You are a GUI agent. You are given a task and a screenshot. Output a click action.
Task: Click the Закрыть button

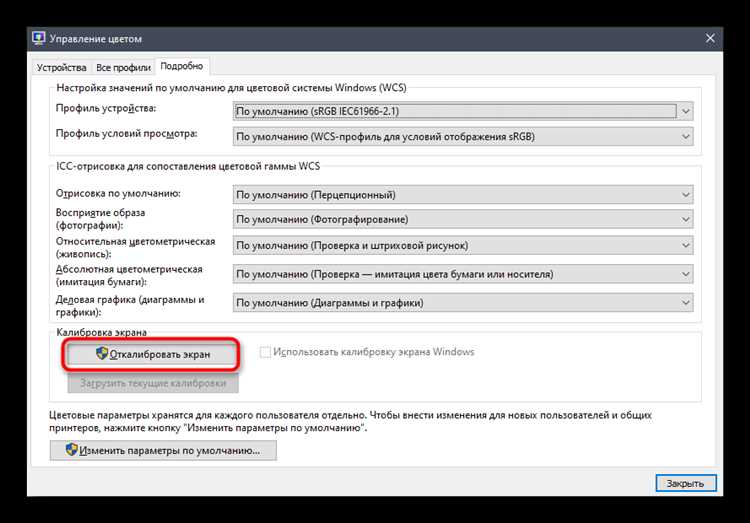pyautogui.click(x=686, y=483)
